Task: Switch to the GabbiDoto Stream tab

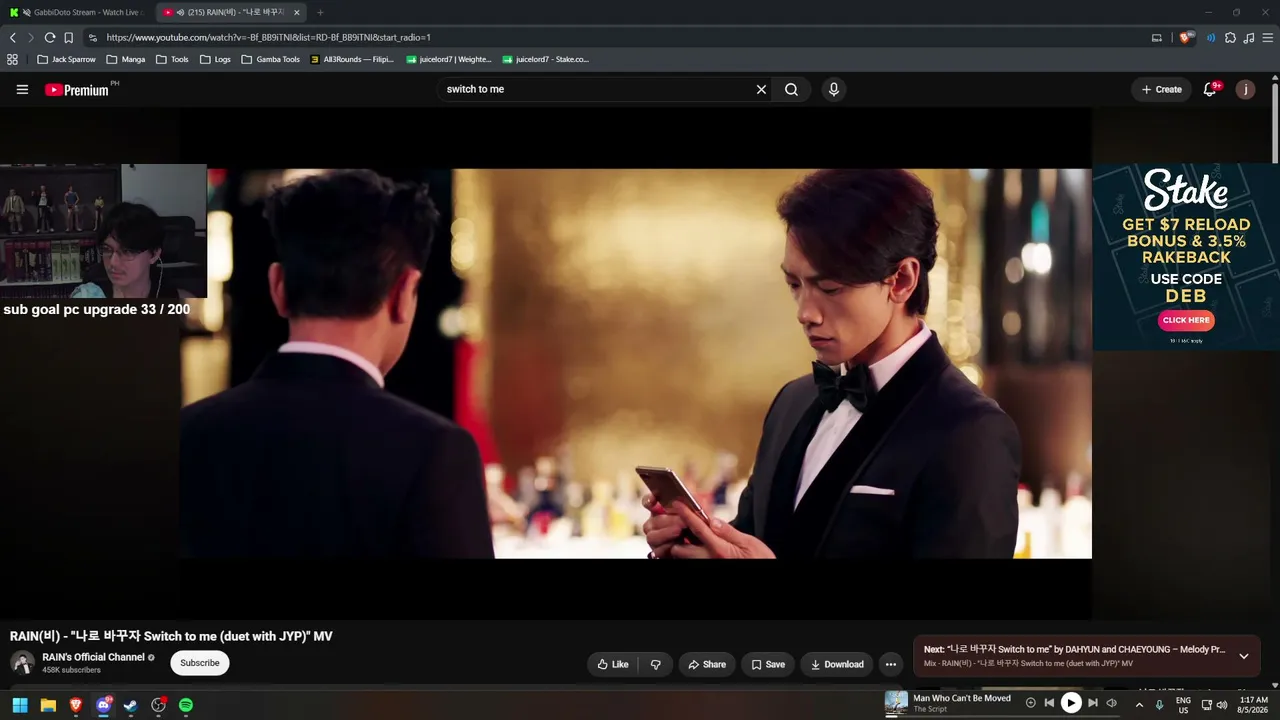Action: (76, 12)
